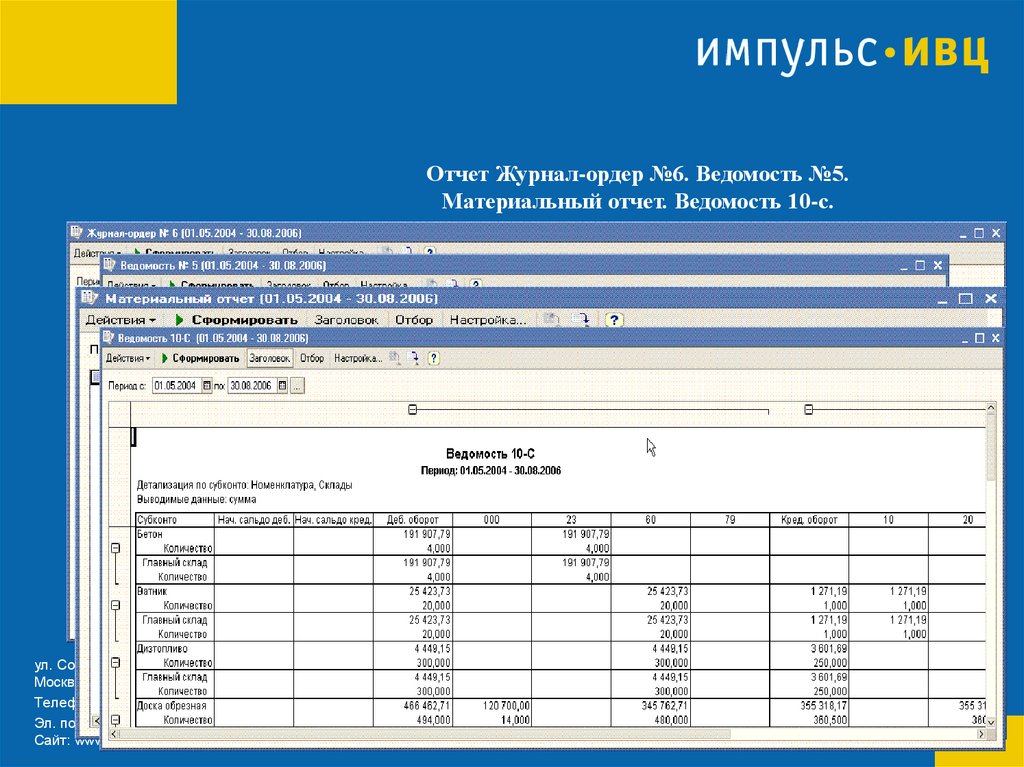The width and height of the screenshot is (1024, 767).
Task: Click save settings icon in Ведомость 10-С toolbar
Action: tap(413, 358)
